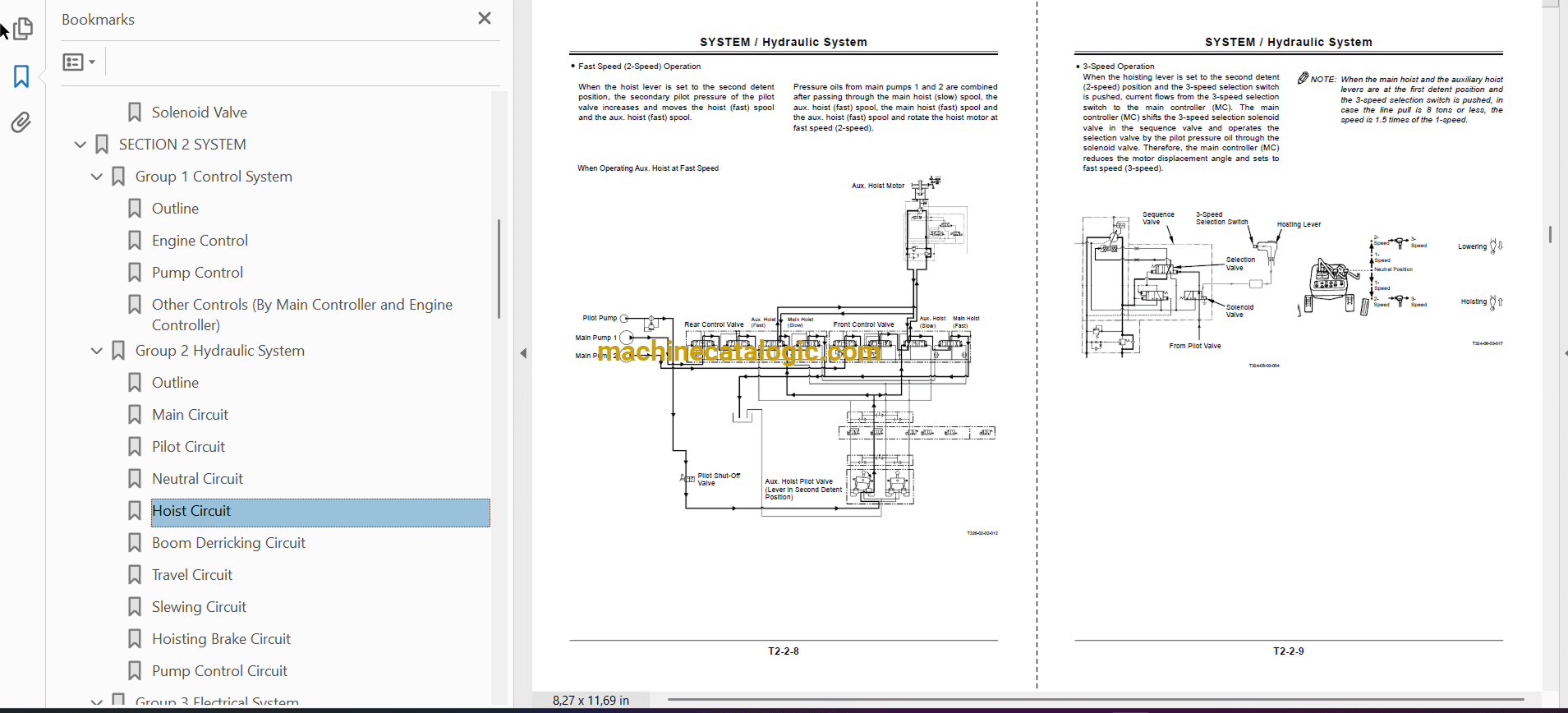The height and width of the screenshot is (713, 1568).
Task: Open the Slewing Circuit bookmark
Action: 199,607
